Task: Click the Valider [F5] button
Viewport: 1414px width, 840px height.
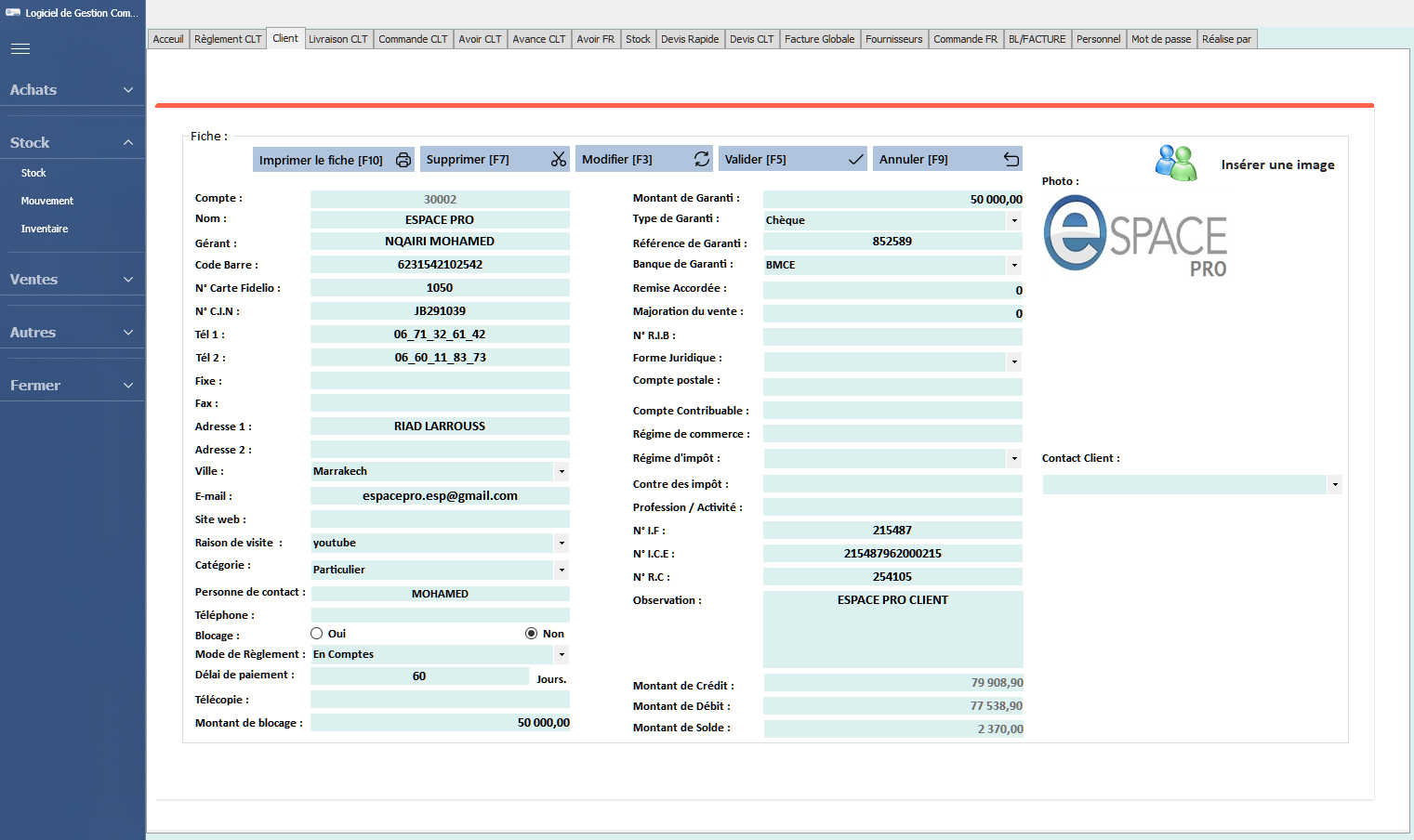Action: click(x=793, y=160)
